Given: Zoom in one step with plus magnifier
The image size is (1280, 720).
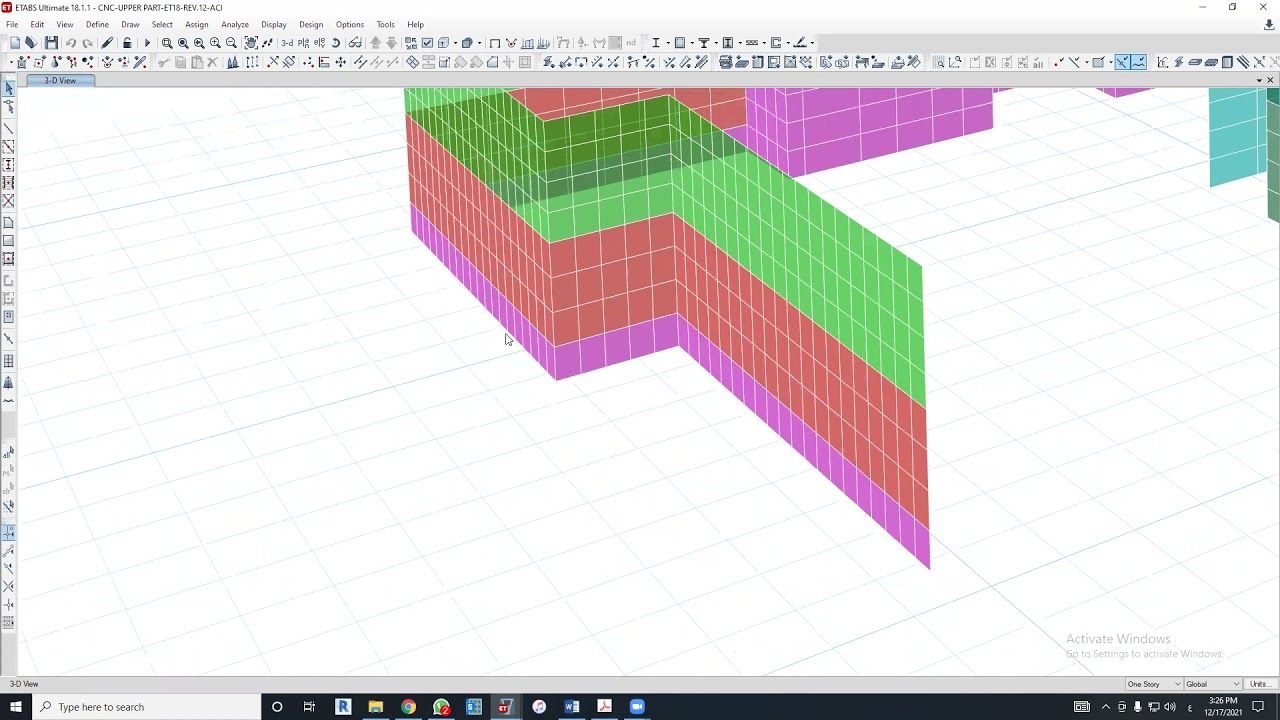Looking at the screenshot, I should coord(215,43).
